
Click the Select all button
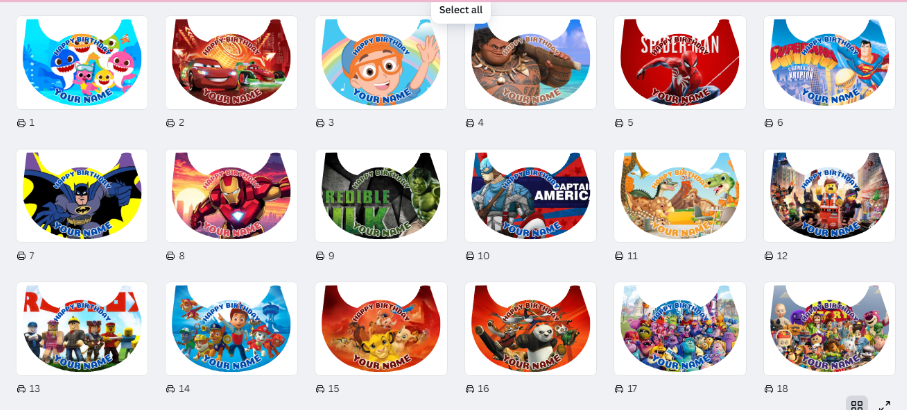(460, 10)
